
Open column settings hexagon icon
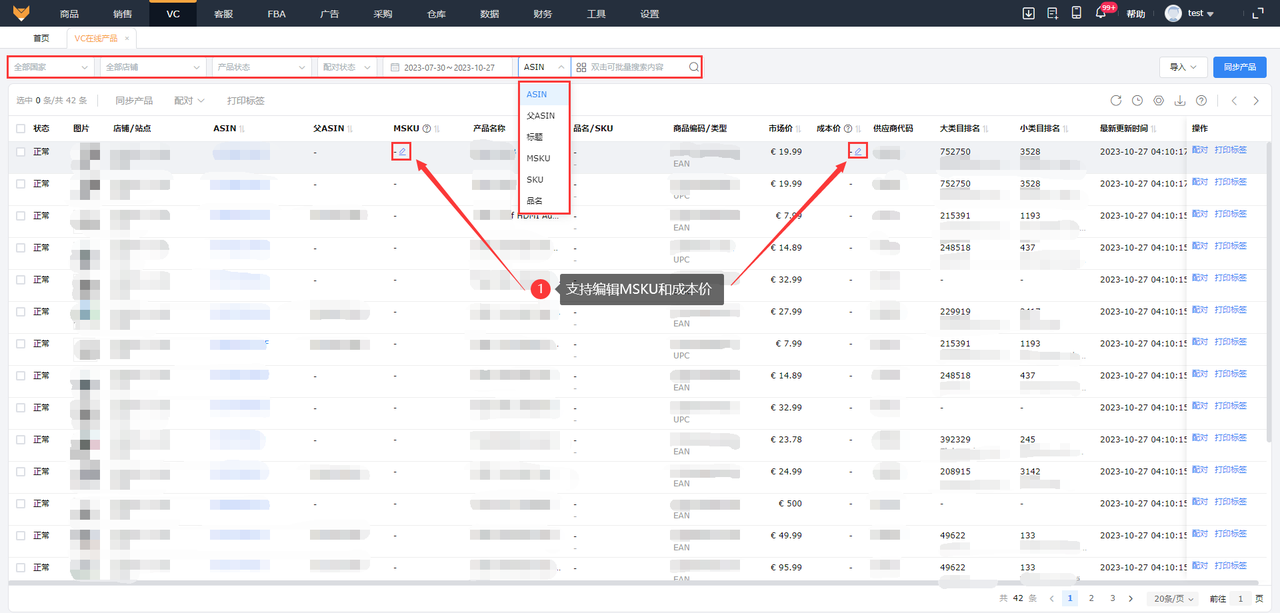tap(1159, 101)
